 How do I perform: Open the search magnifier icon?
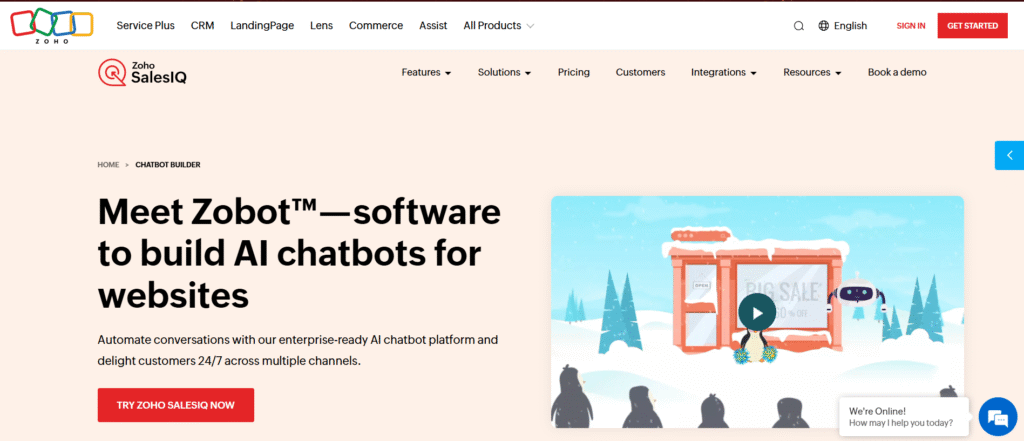pos(798,26)
